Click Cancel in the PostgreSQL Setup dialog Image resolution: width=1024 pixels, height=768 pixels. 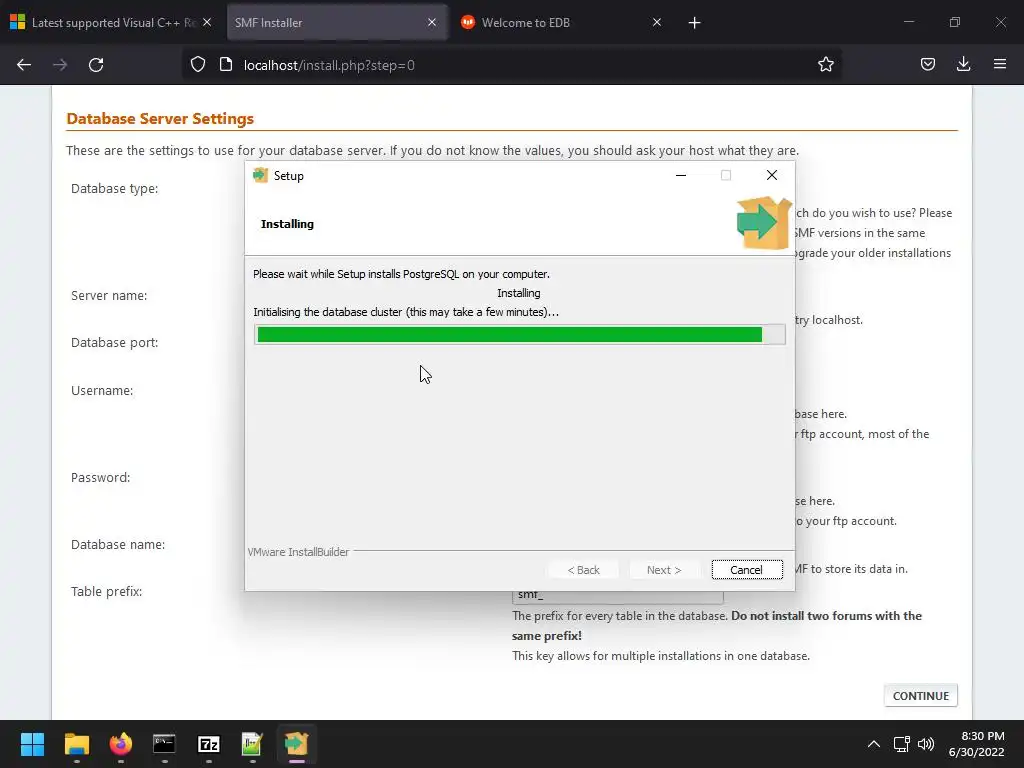pyautogui.click(x=746, y=569)
